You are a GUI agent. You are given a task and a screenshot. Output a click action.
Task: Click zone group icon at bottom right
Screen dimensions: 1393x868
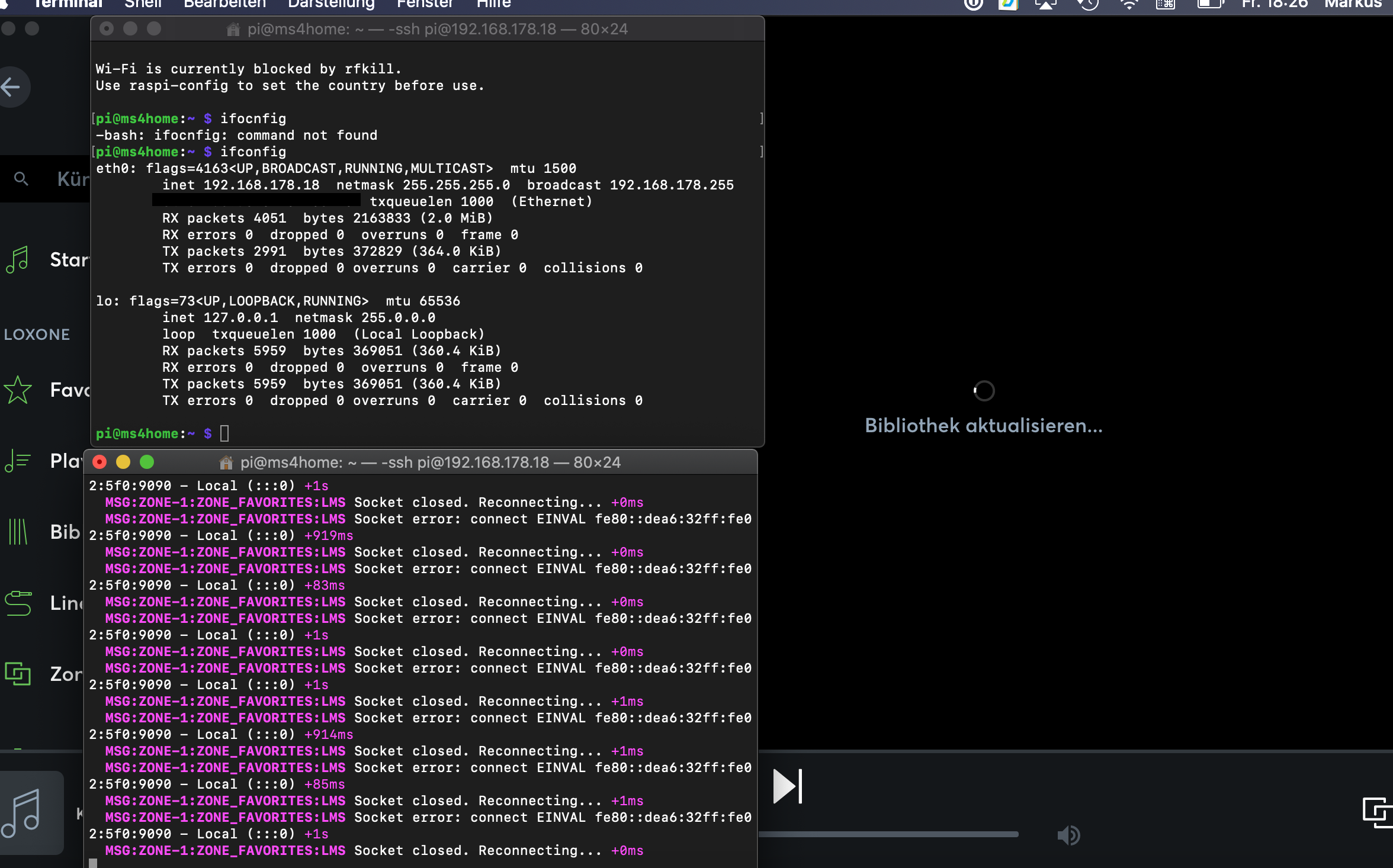pyautogui.click(x=1377, y=812)
